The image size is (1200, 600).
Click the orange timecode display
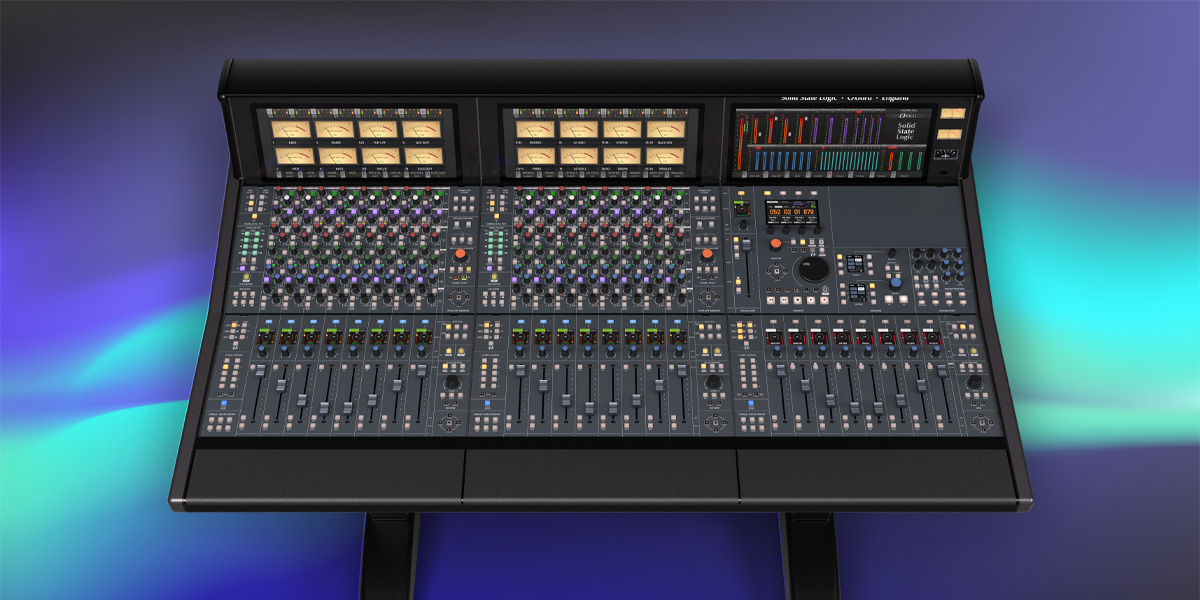click(x=791, y=212)
